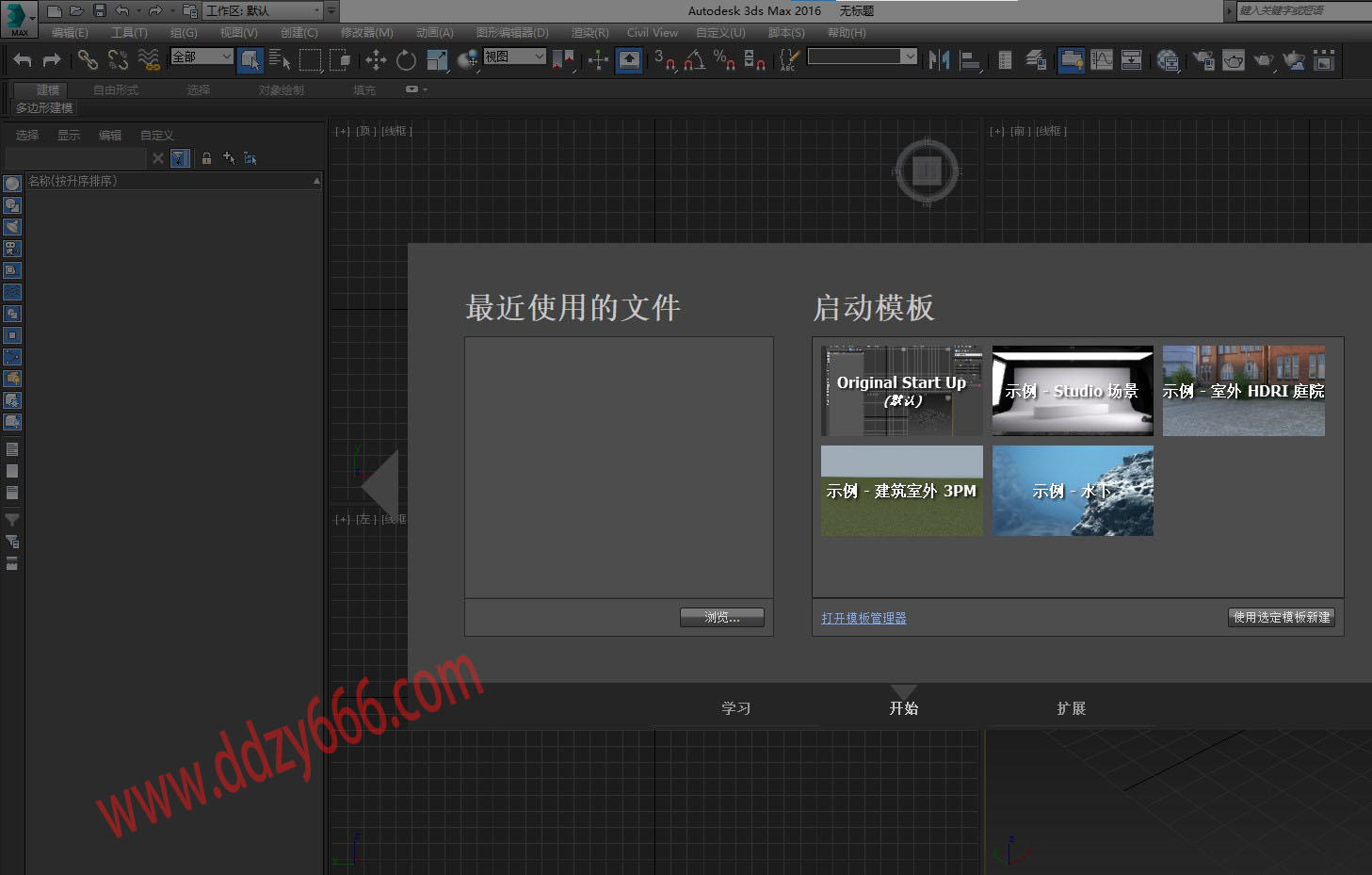Screen dimensions: 1372x875
Task: Open the reference coordinate 视图 dropdown
Action: 514,57
